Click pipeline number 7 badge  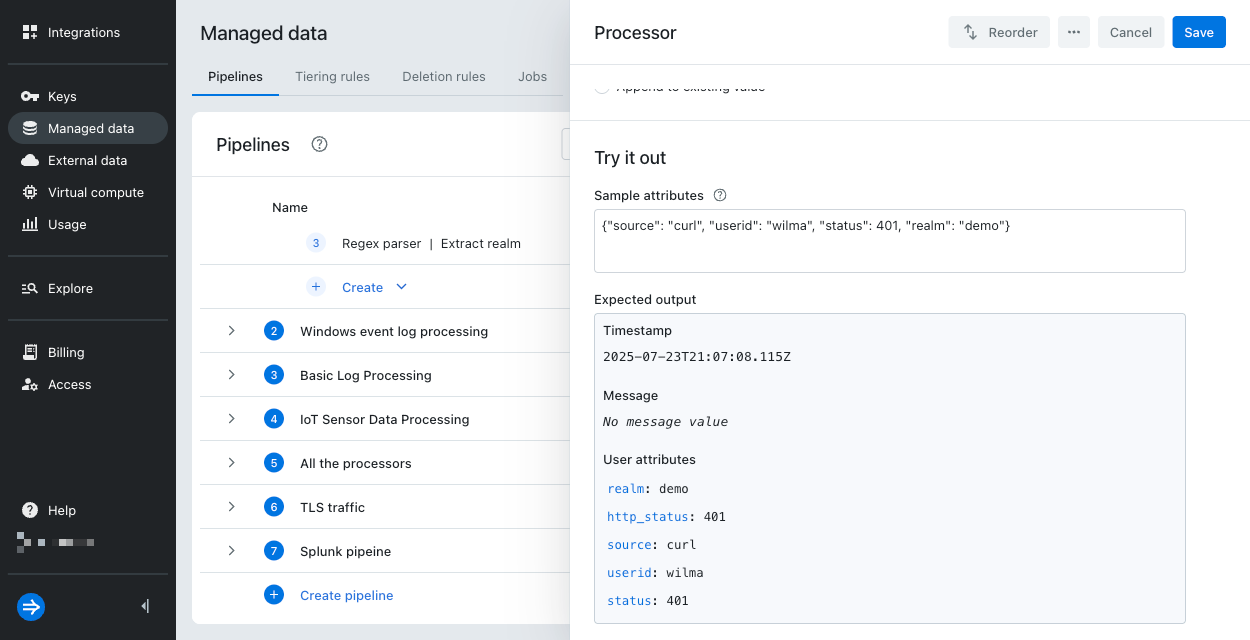(274, 551)
